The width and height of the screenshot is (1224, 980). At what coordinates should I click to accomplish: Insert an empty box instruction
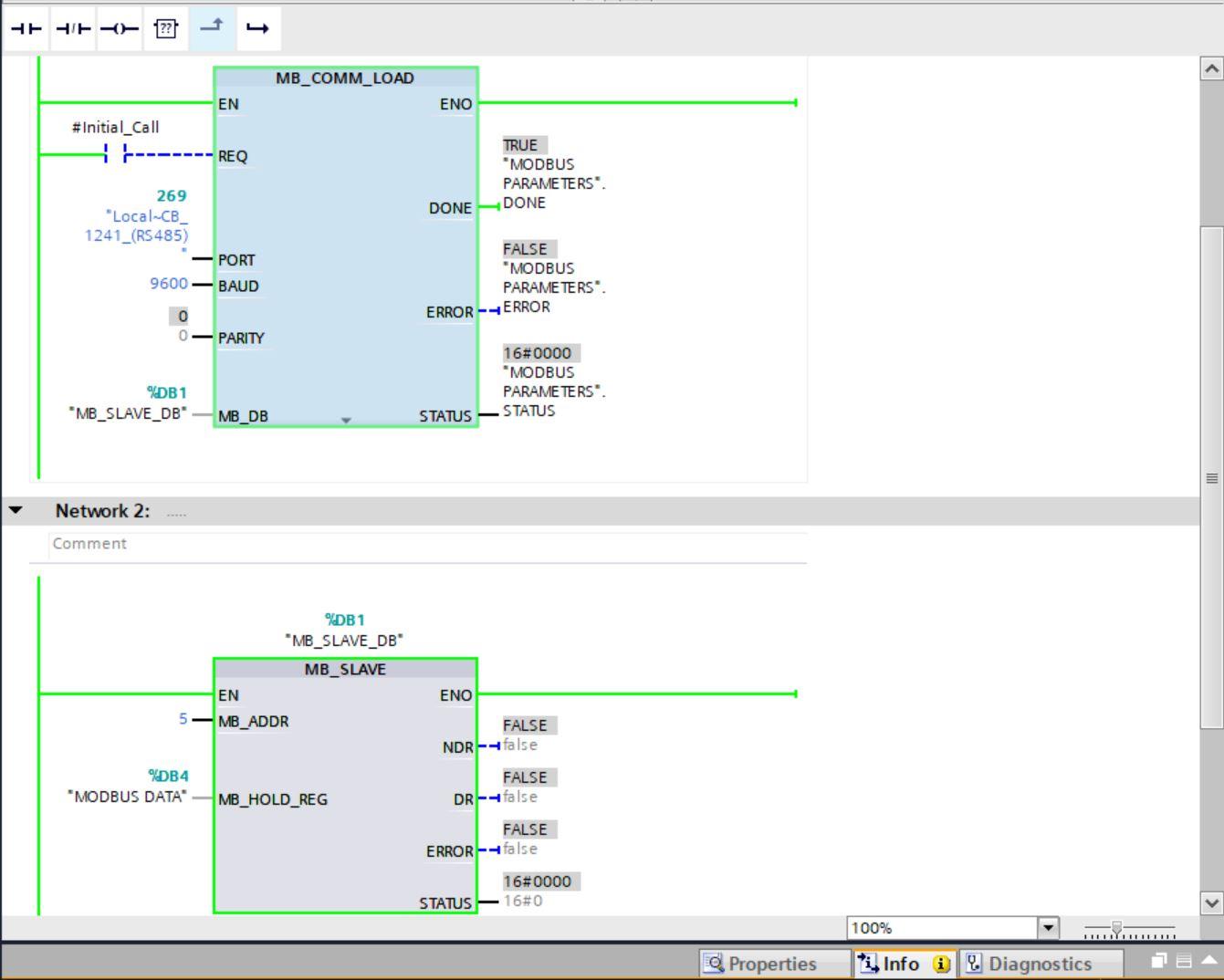[x=165, y=28]
